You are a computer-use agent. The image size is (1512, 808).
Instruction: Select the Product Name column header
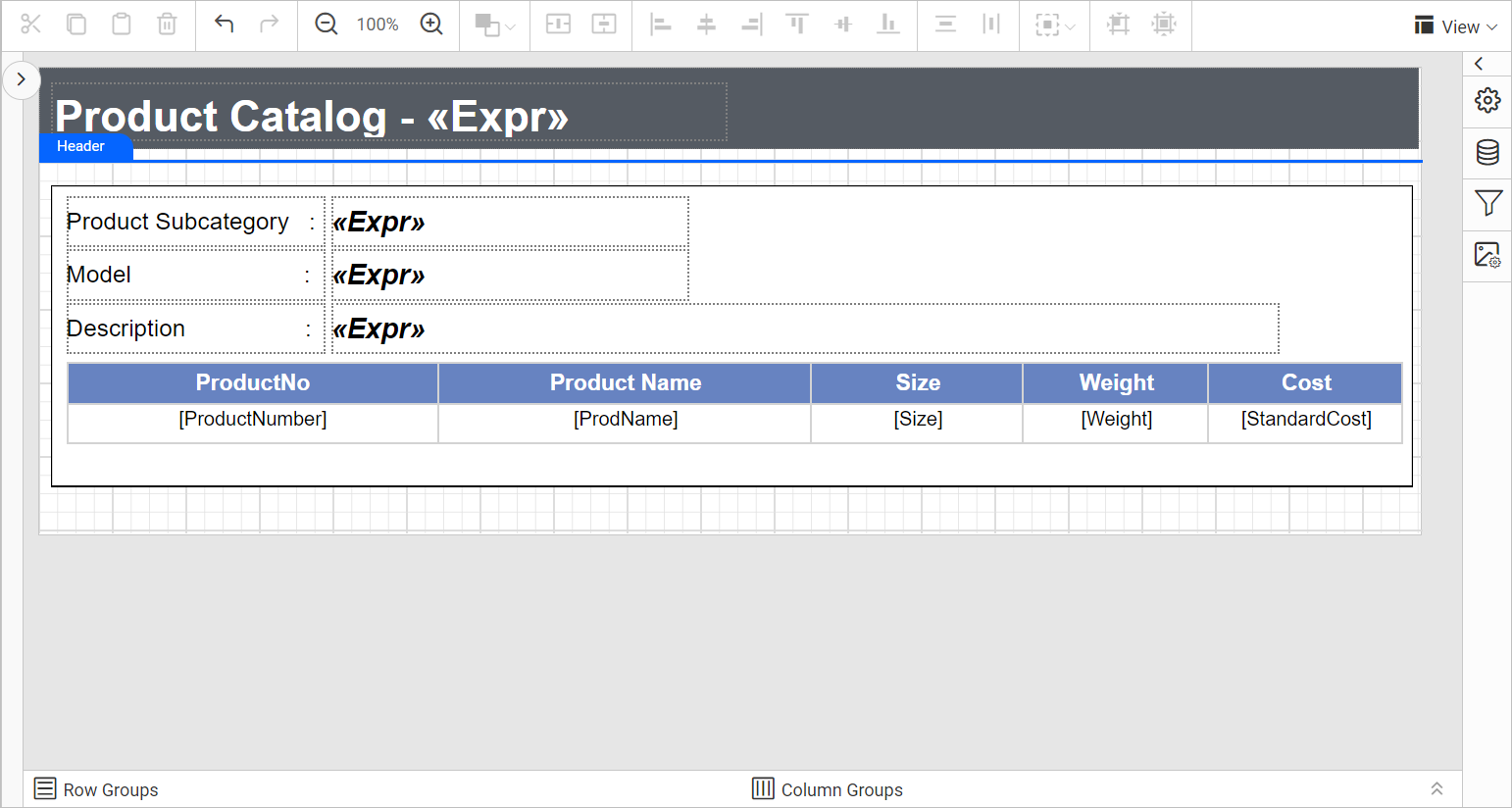click(625, 383)
